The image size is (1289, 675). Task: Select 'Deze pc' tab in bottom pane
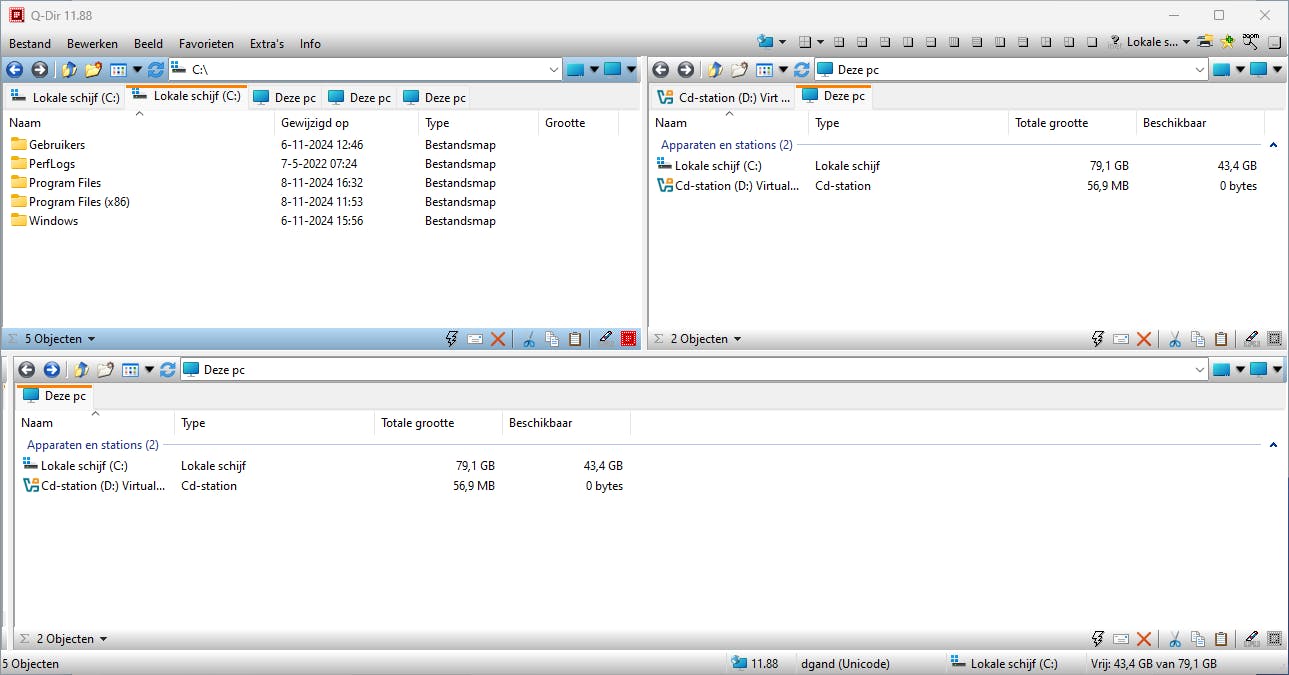tap(54, 396)
